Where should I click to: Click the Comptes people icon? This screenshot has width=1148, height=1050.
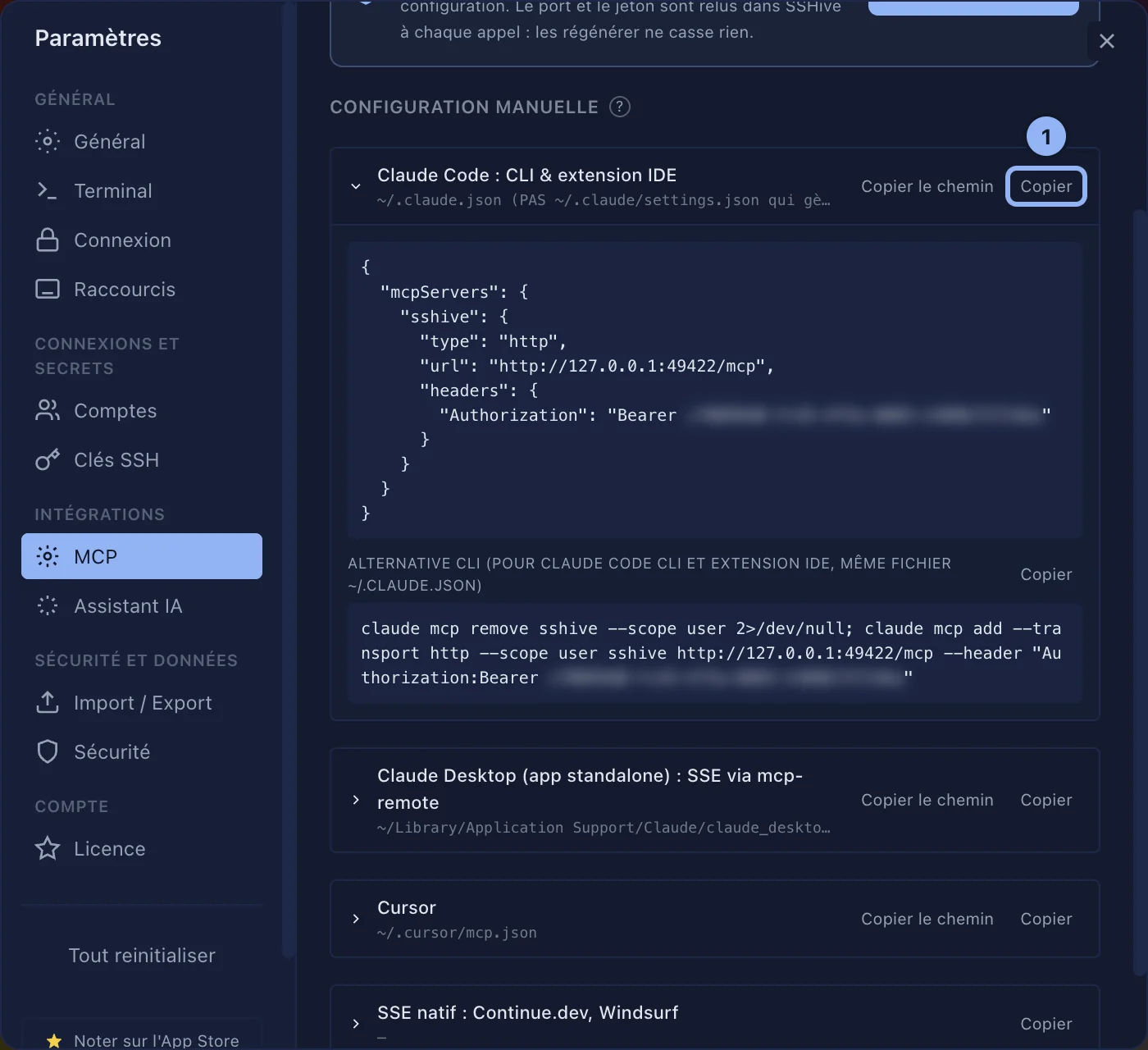pyautogui.click(x=48, y=411)
